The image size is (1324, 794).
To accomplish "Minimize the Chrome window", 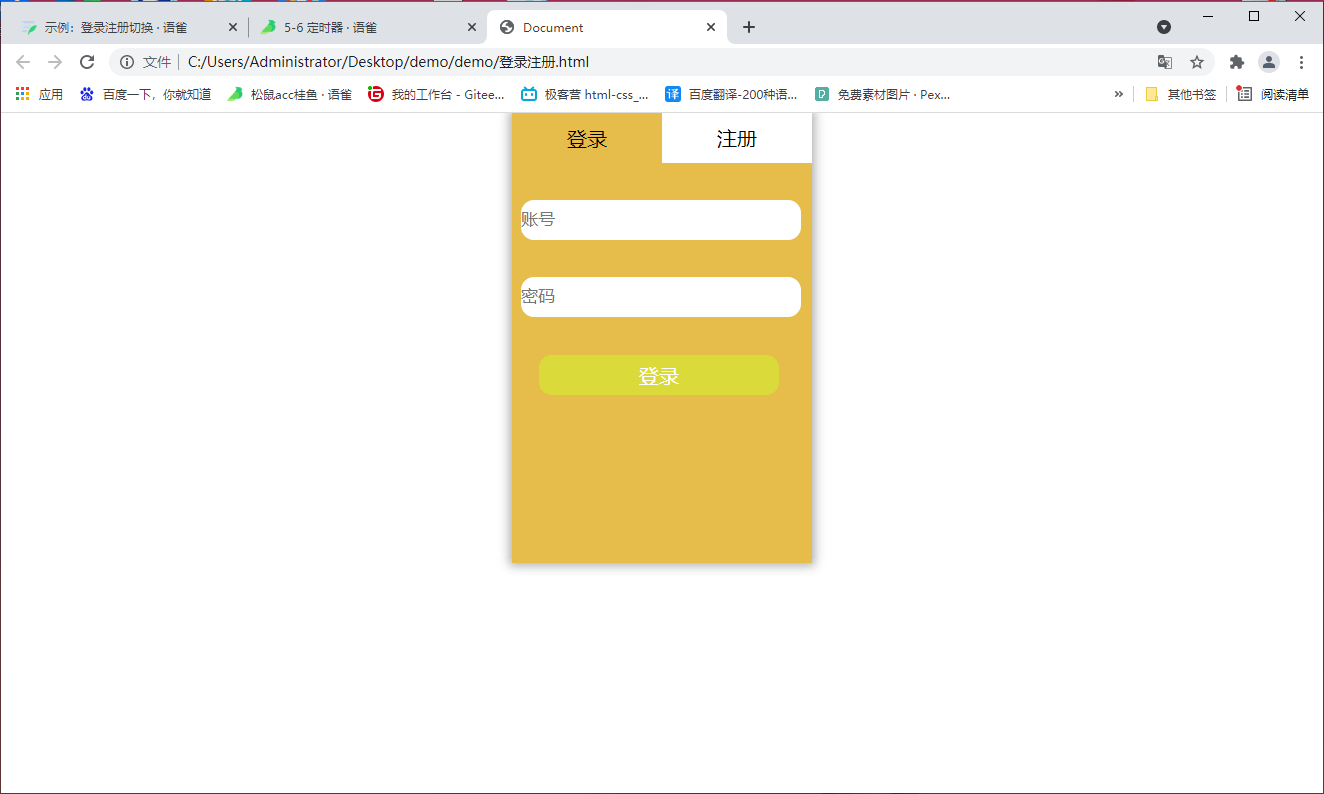I will [1208, 16].
